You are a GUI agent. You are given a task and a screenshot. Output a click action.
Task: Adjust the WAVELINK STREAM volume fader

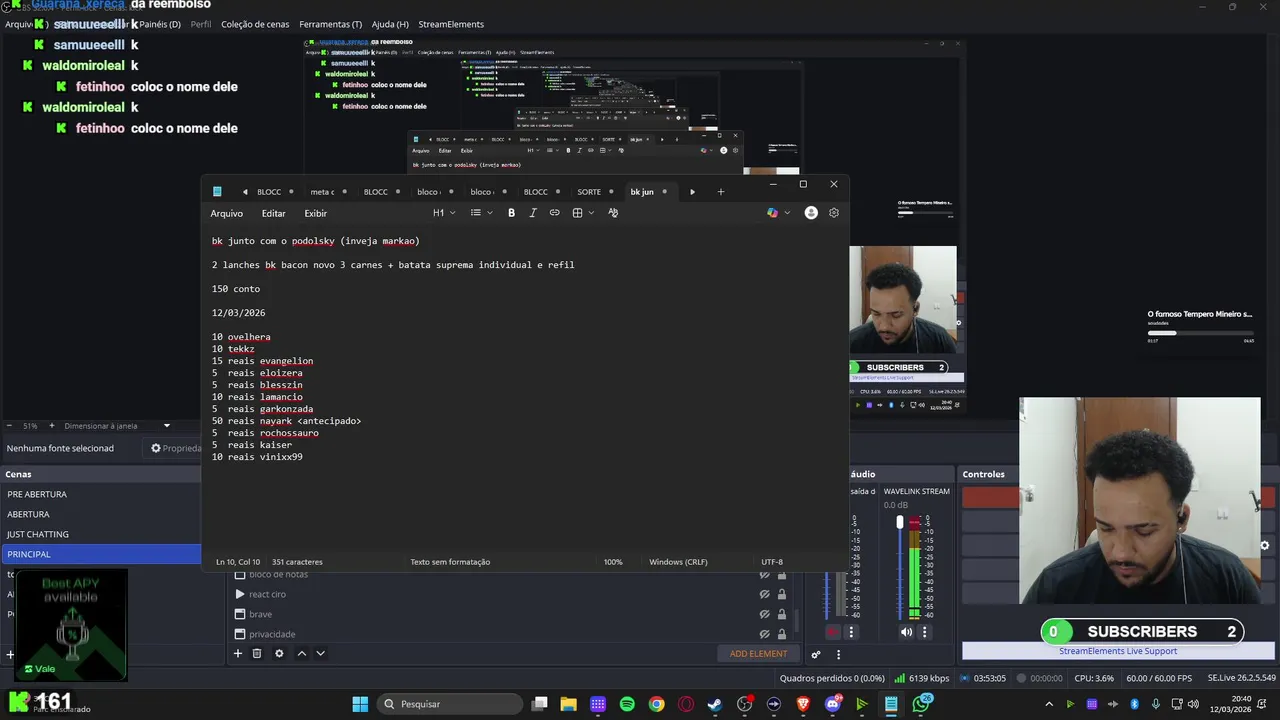click(x=900, y=522)
